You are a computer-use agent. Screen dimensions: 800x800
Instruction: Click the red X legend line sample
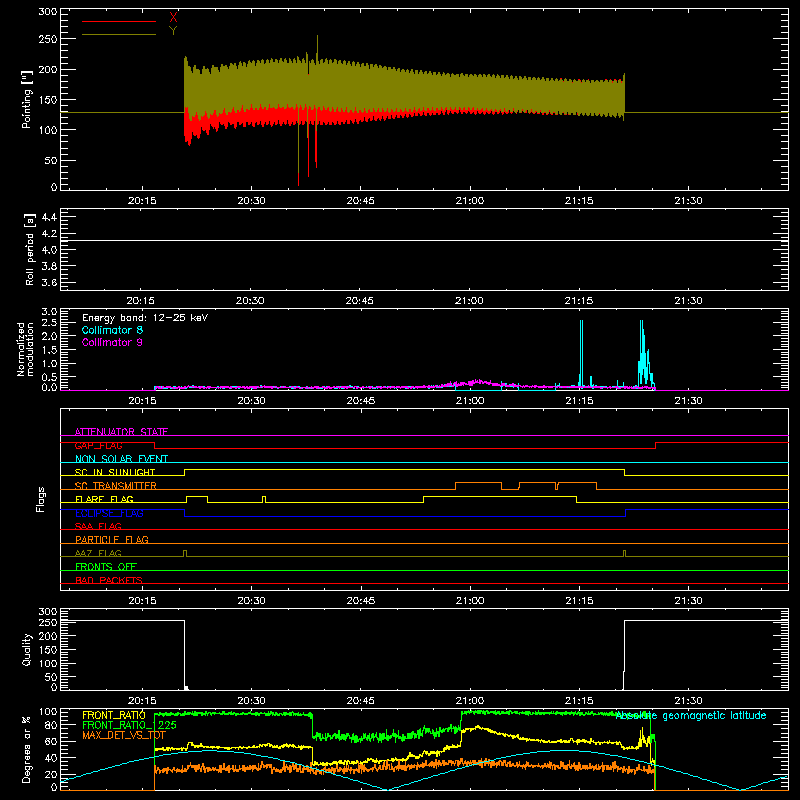[x=119, y=21]
